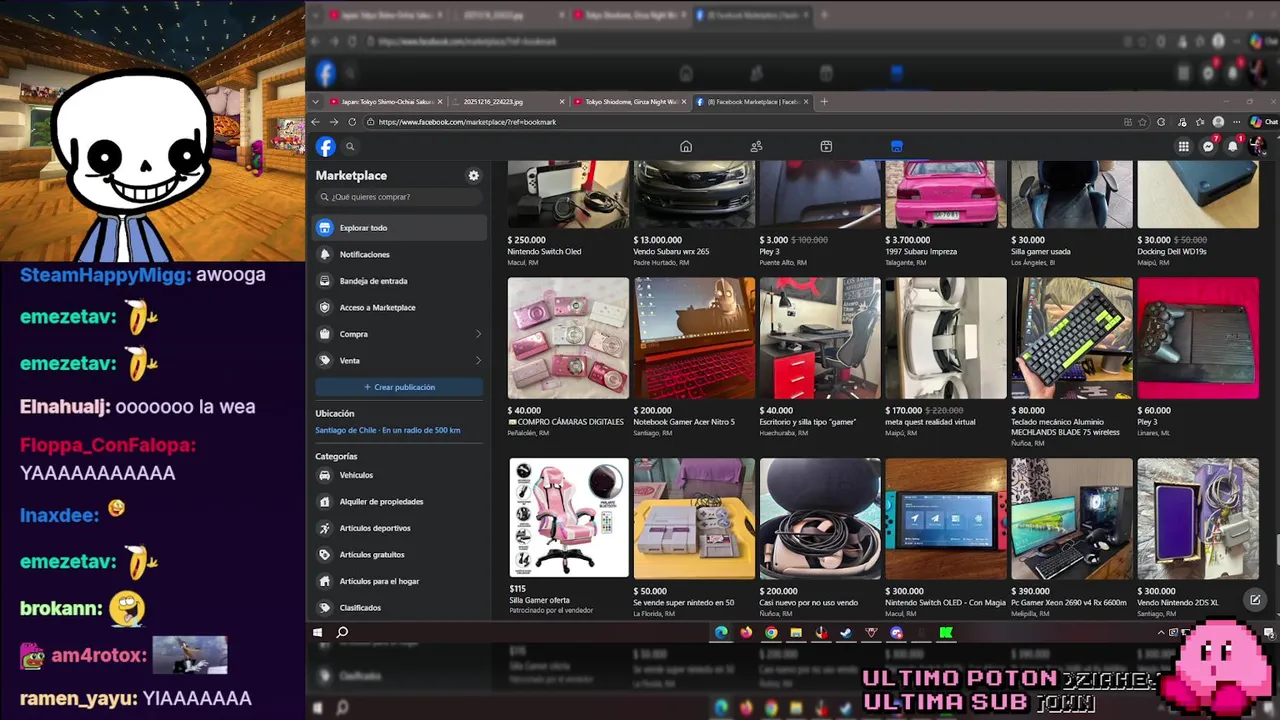Open pink digital cameras listing thumbnail
Screen dimensions: 1280x720
pos(568,338)
